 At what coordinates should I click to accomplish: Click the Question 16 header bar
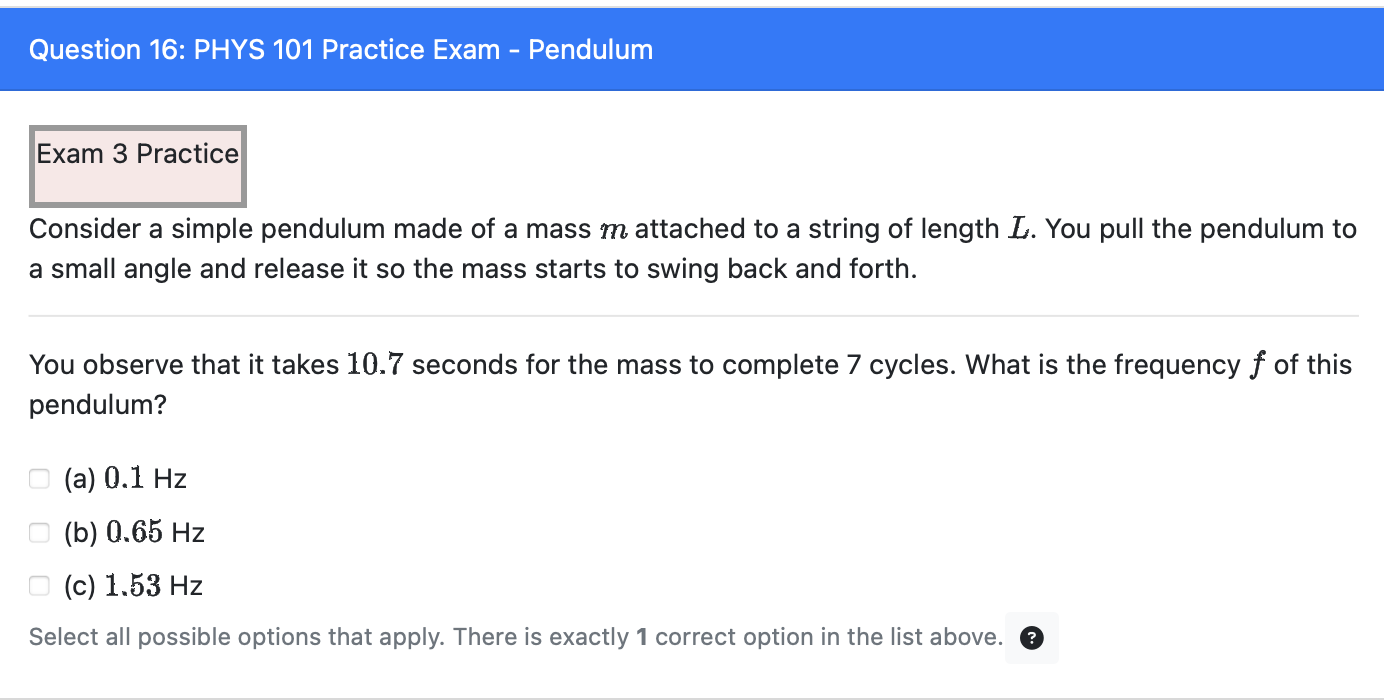(x=692, y=49)
